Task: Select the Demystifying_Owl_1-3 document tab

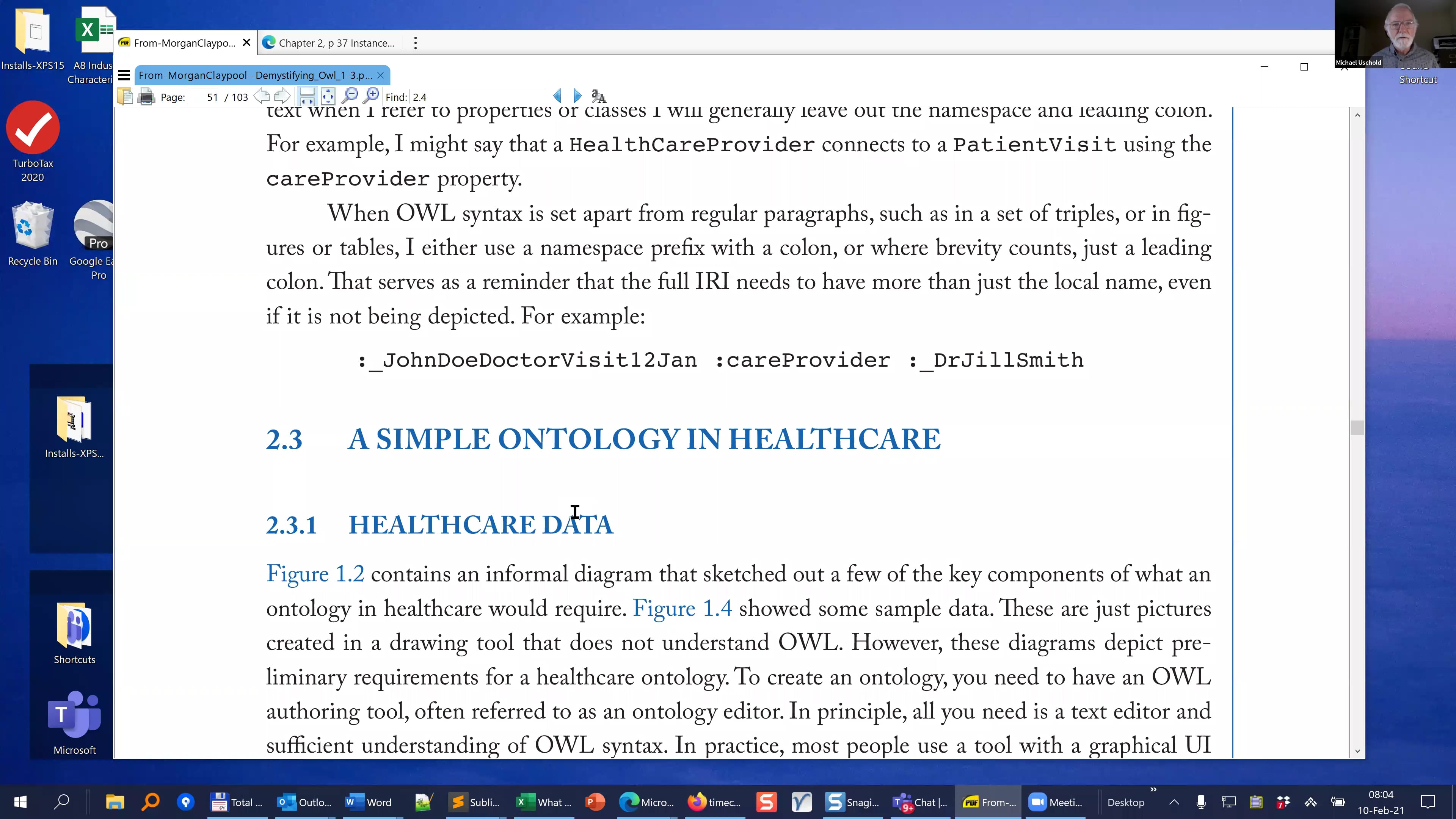Action: pos(255,75)
